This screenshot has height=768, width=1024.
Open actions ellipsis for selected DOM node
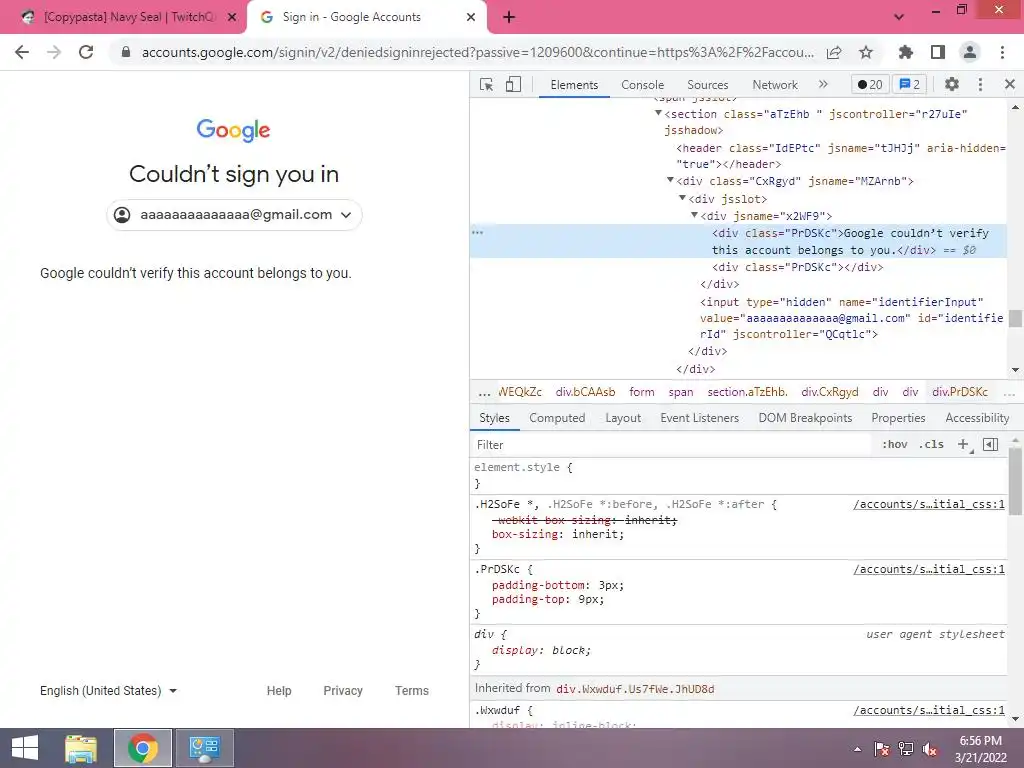(477, 232)
